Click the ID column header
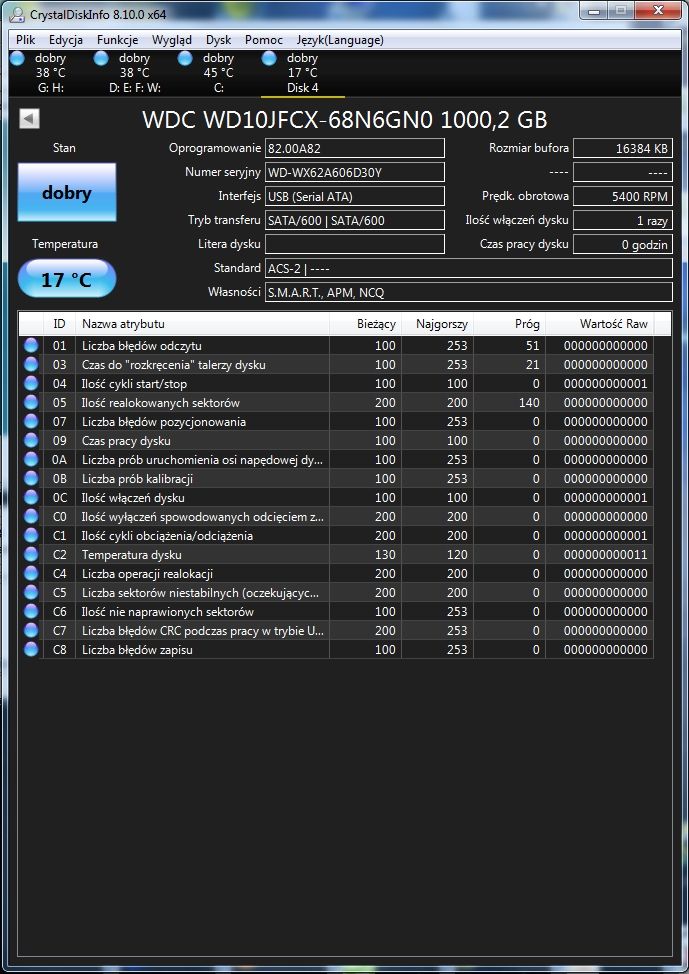689x974 pixels. (x=60, y=324)
